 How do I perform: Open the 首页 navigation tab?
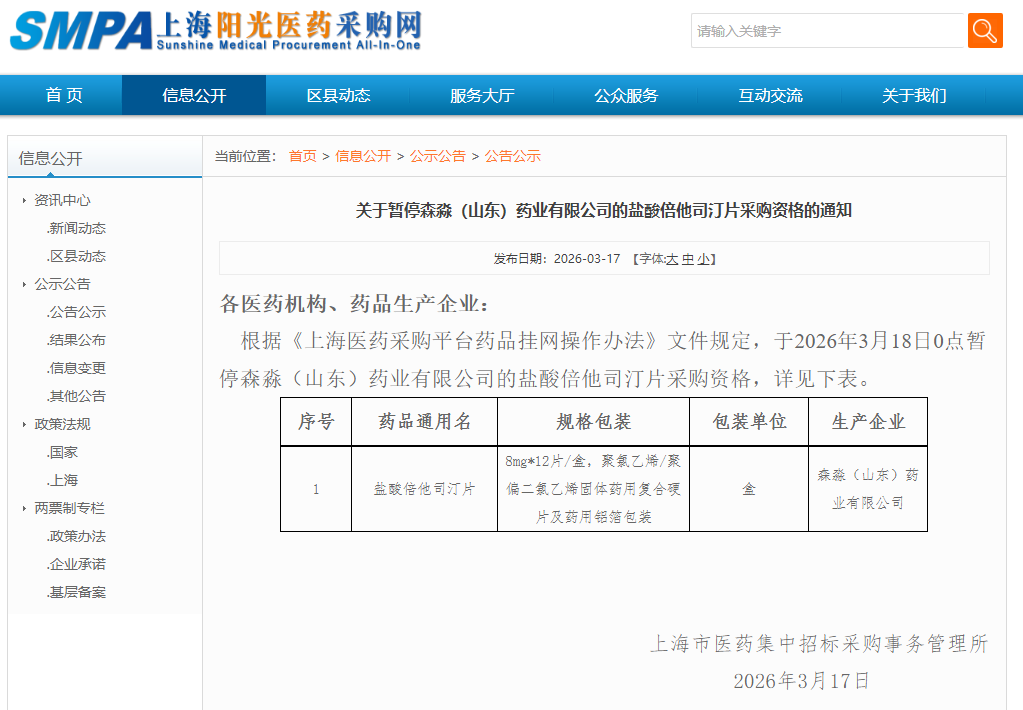(x=64, y=96)
